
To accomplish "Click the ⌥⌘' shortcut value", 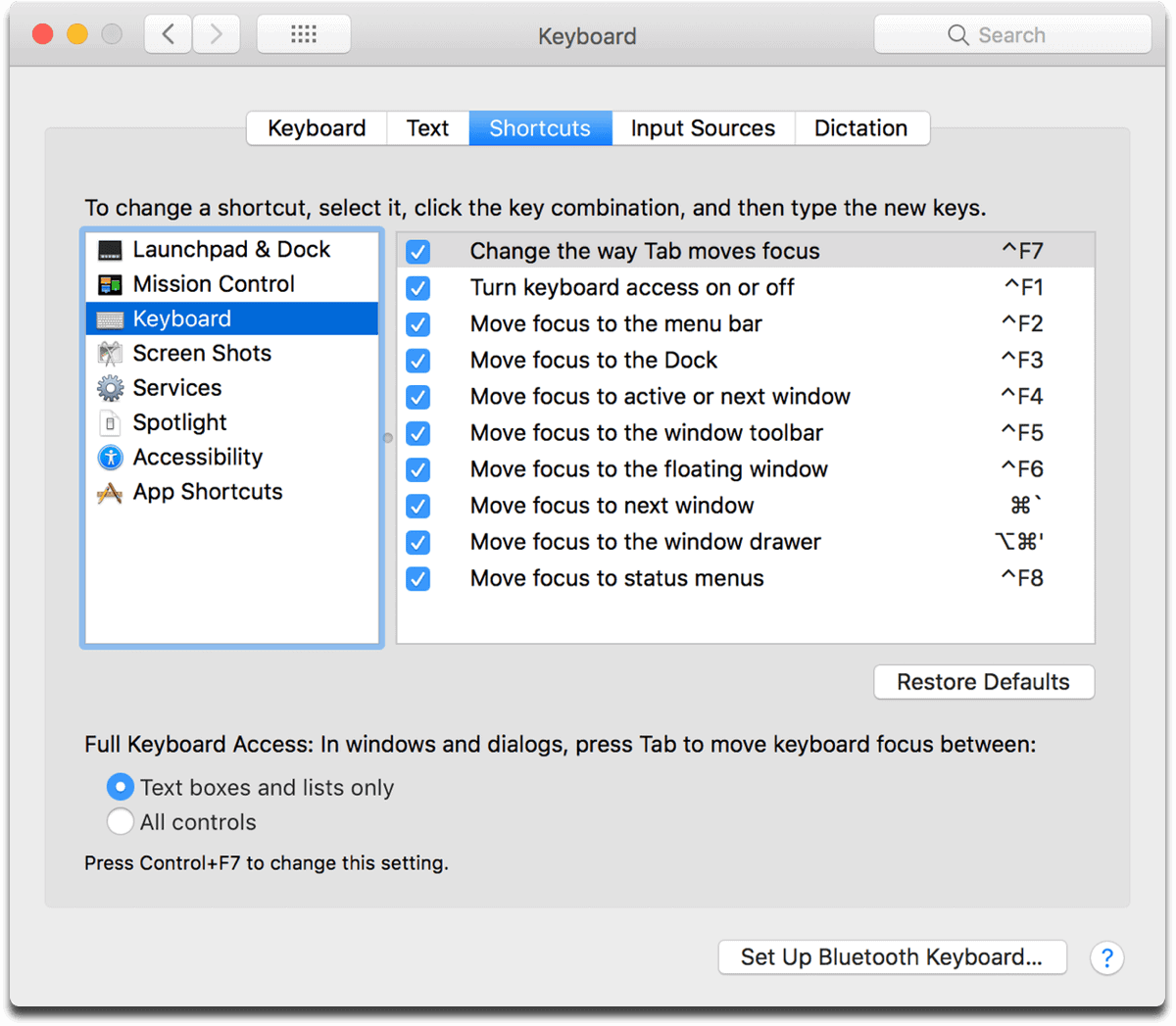I will (1019, 542).
